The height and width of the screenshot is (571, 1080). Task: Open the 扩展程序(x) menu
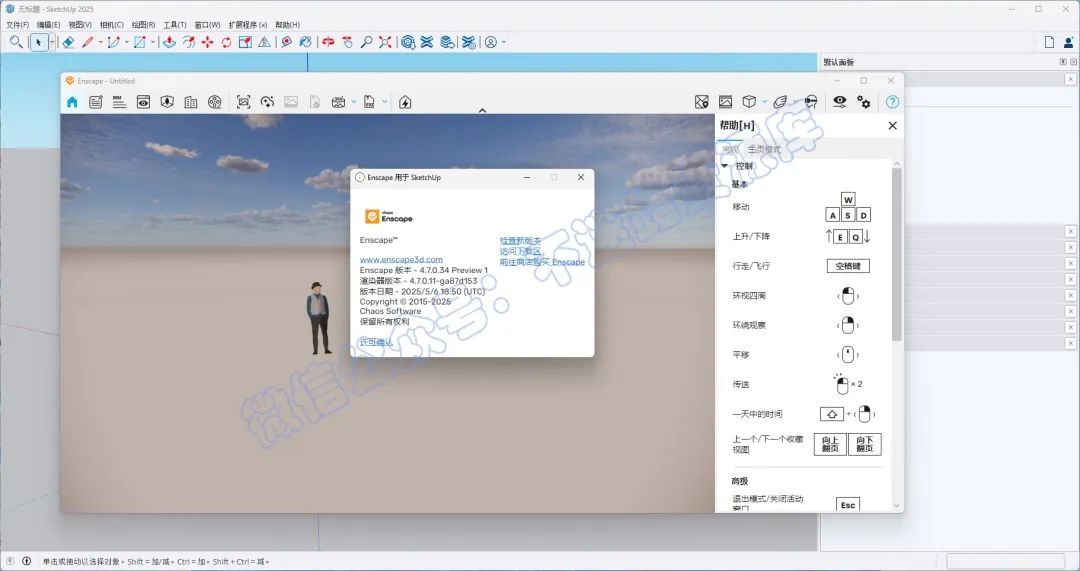tap(248, 25)
